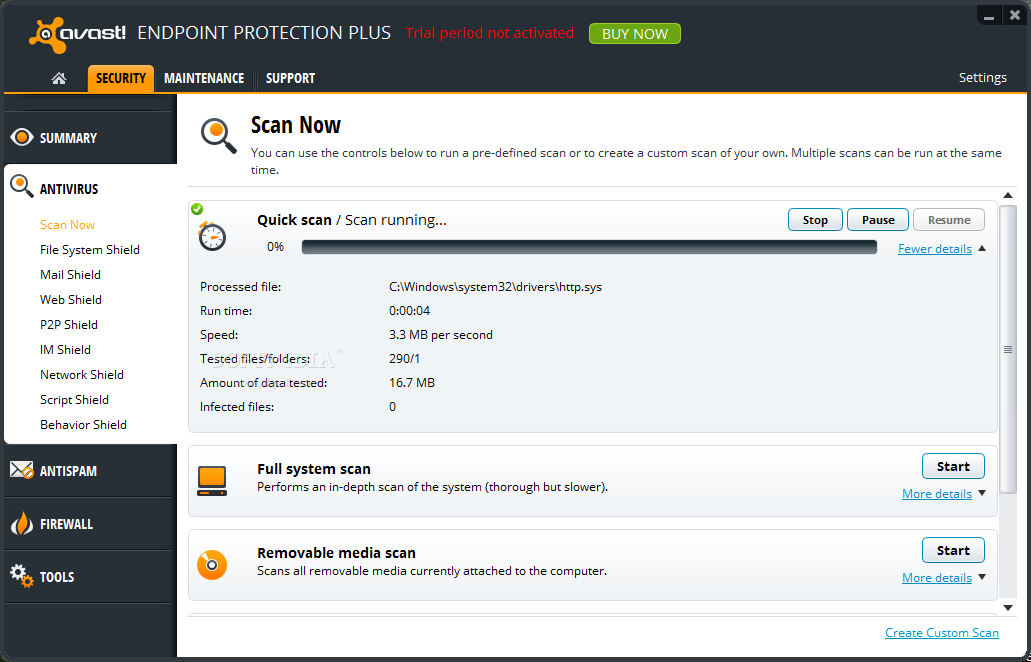Click the Quick scan progress bar

[x=589, y=247]
